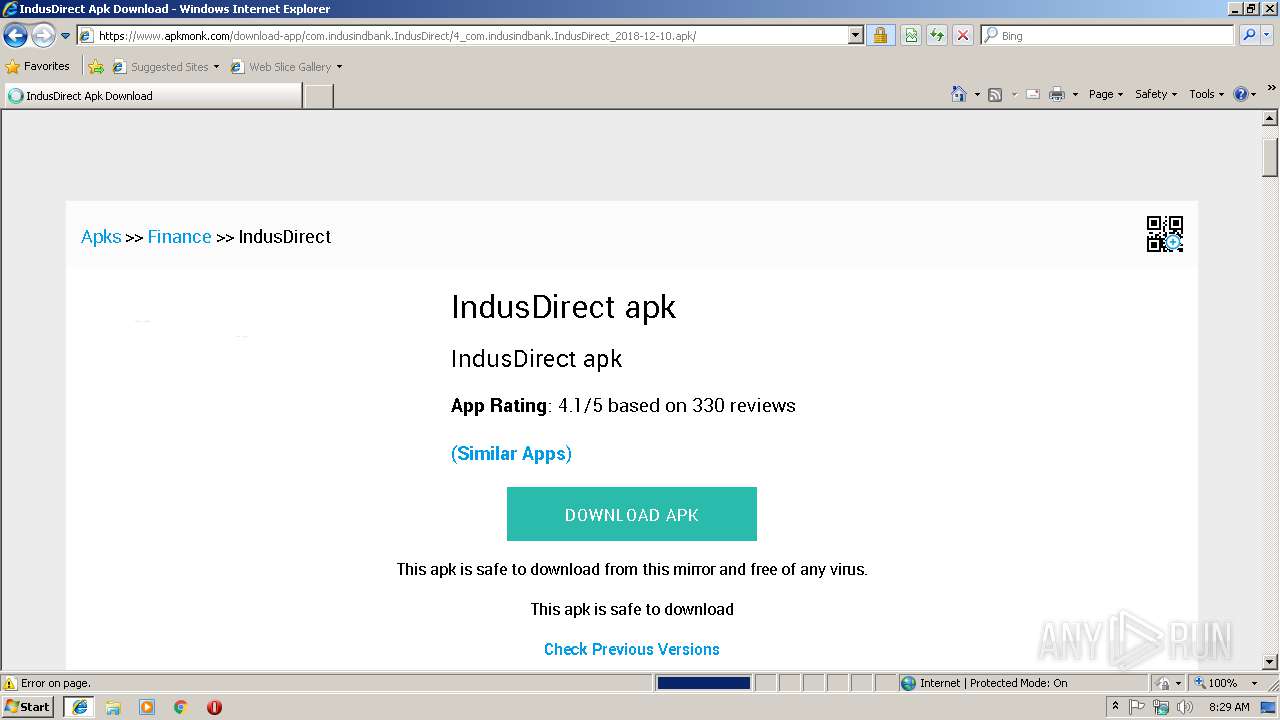Click the Compatibility View icon

tap(911, 36)
